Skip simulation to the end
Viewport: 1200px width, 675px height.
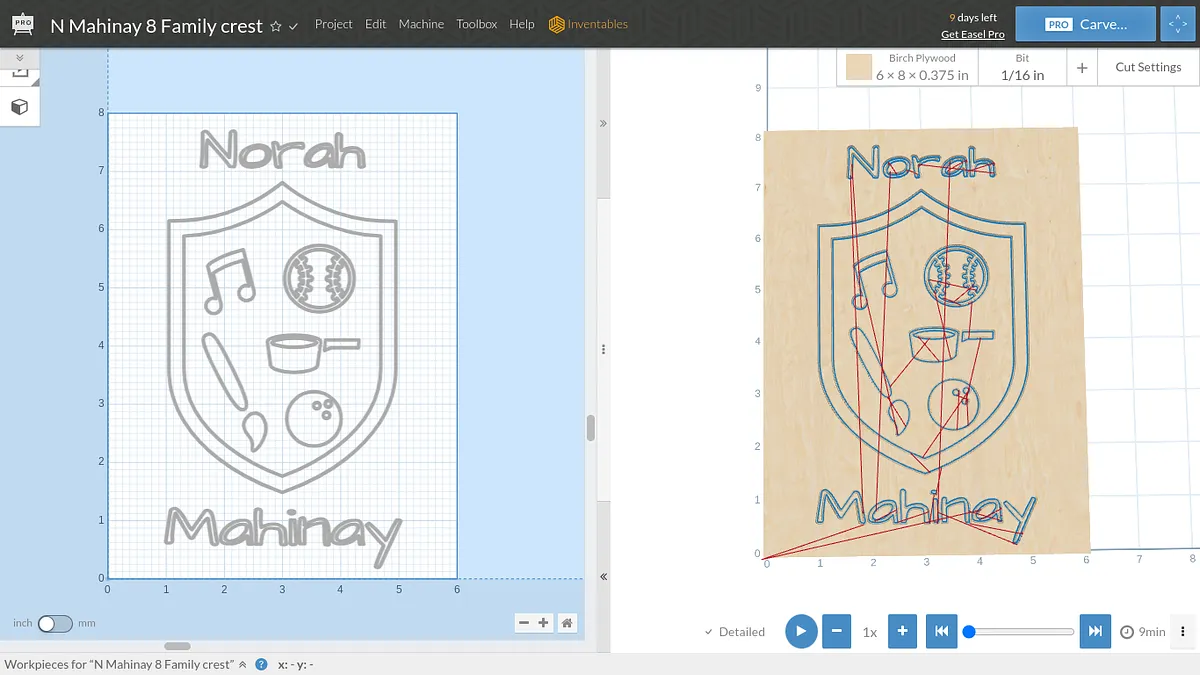pyautogui.click(x=1095, y=631)
